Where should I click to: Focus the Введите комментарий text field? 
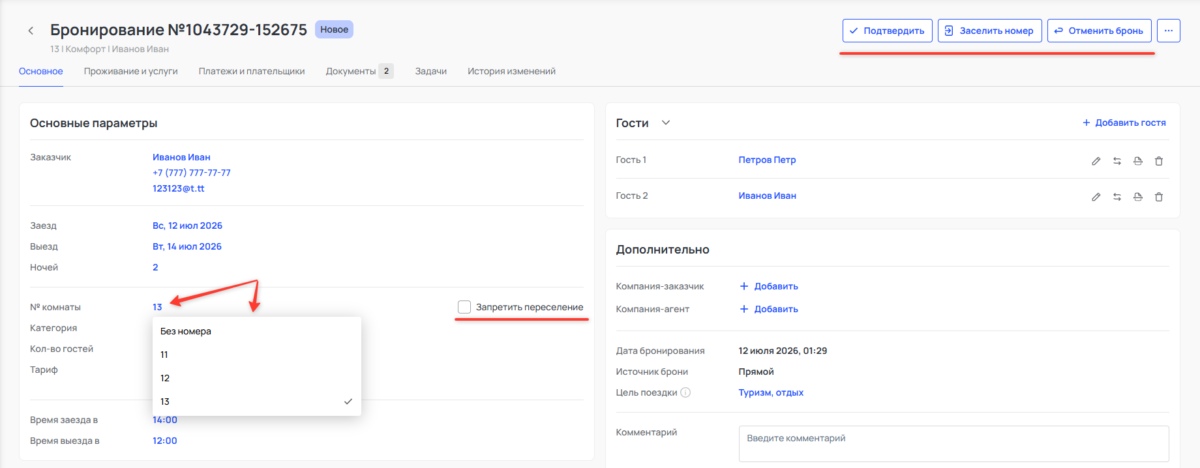(x=953, y=444)
